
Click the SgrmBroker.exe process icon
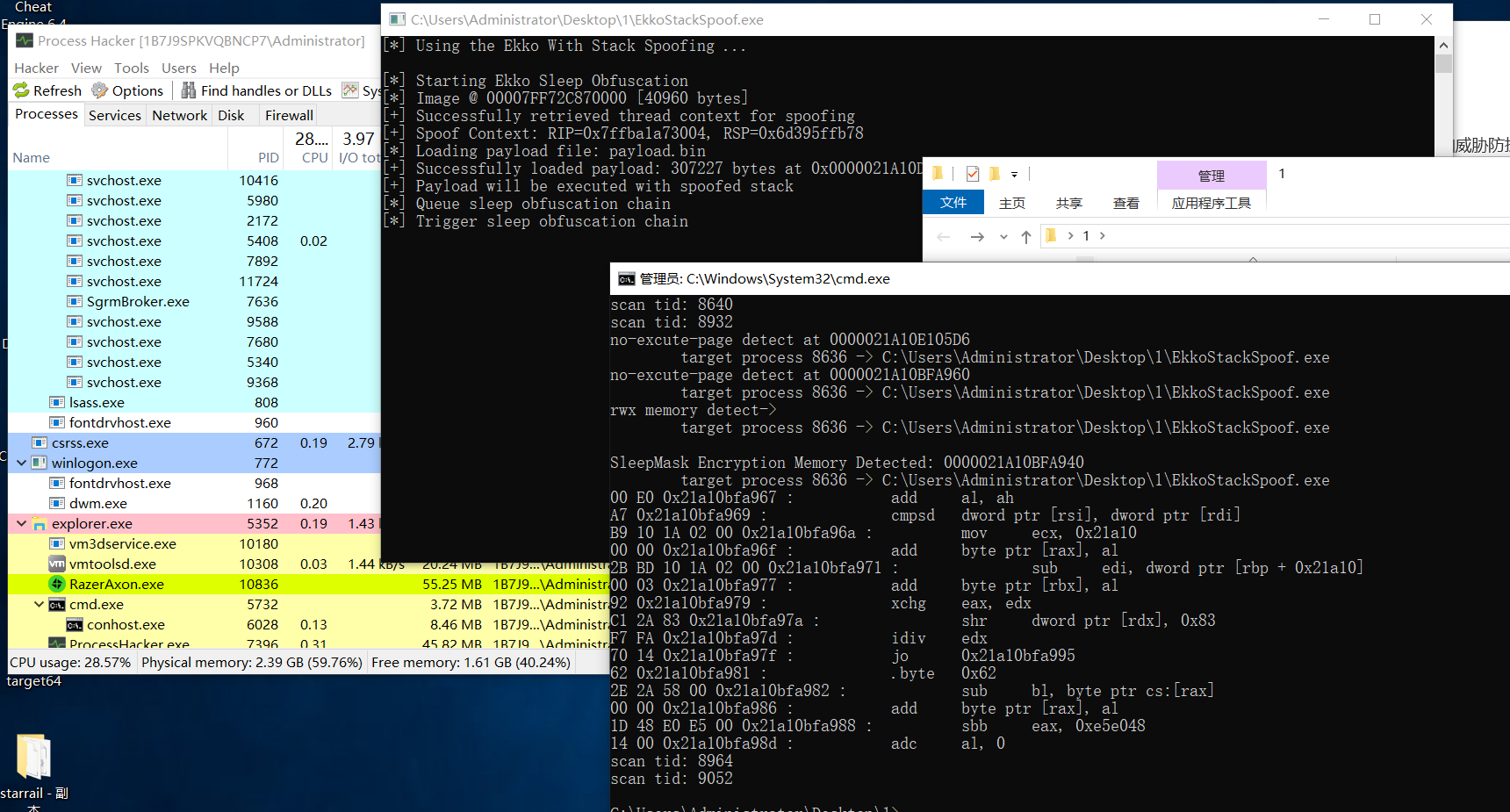(x=75, y=301)
